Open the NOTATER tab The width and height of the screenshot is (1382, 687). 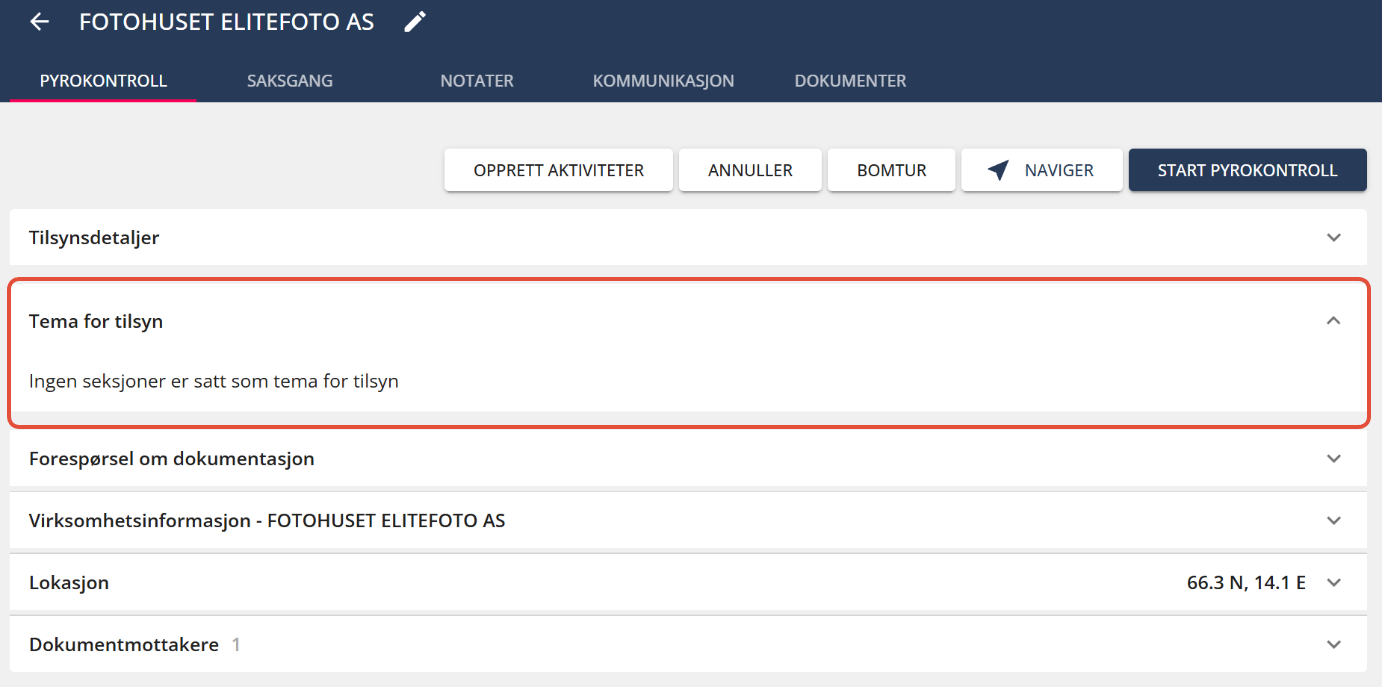(477, 81)
